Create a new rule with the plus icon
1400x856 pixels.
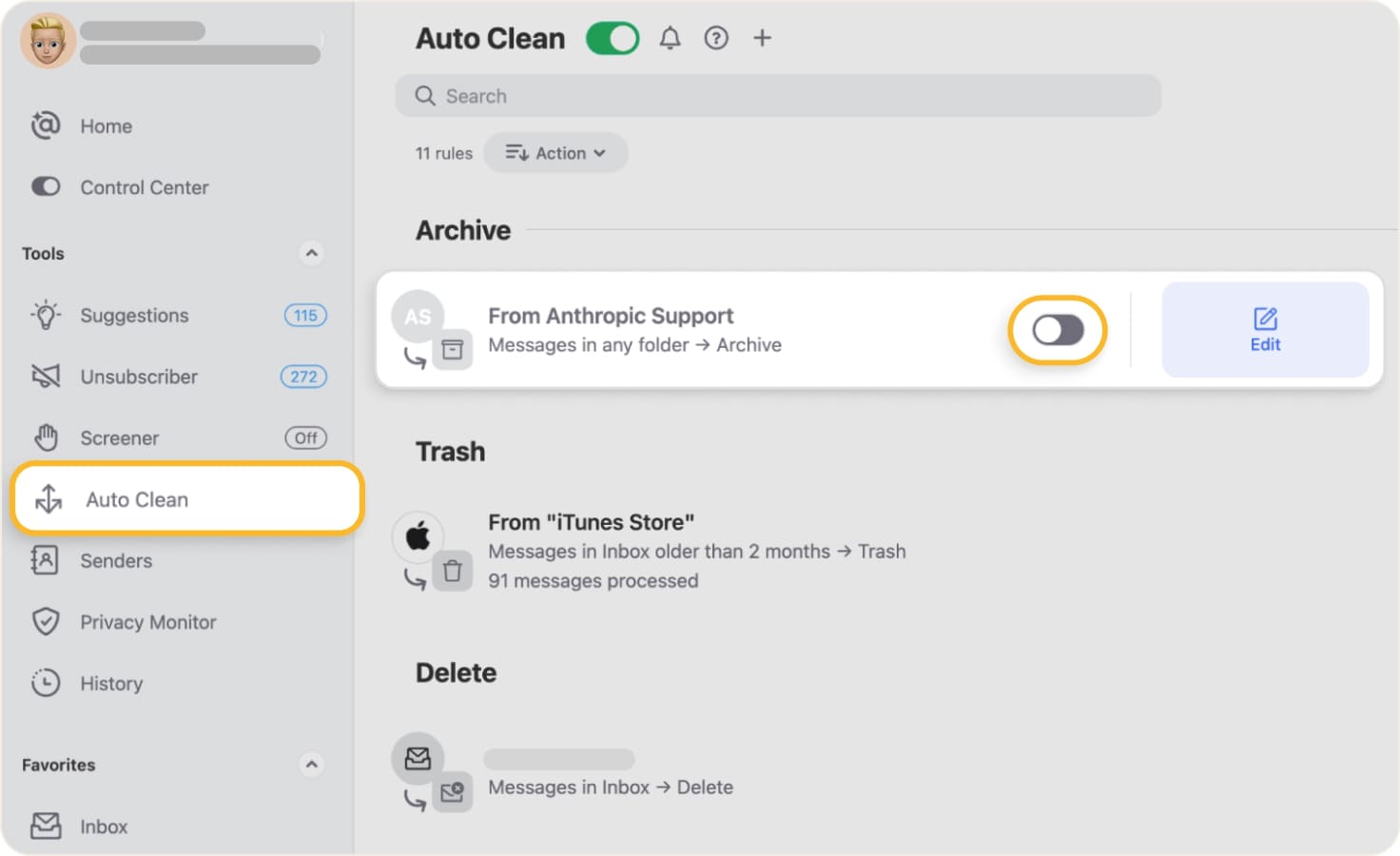click(x=762, y=38)
